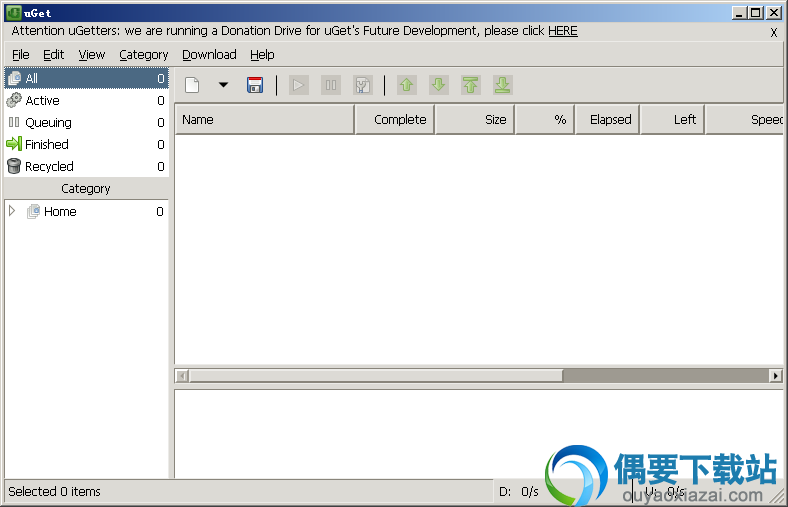The width and height of the screenshot is (788, 507).
Task: Click the Elapsed column header
Action: 608,120
